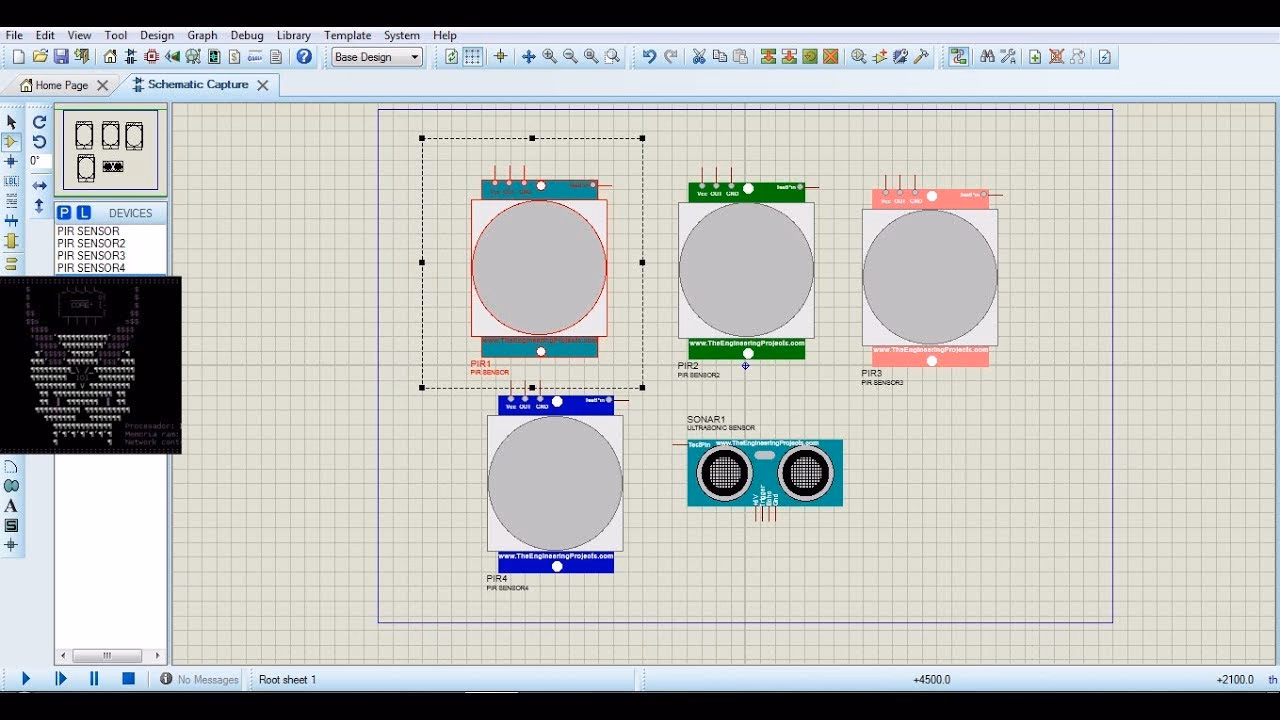Select the Component mode tool
Image resolution: width=1280 pixels, height=720 pixels.
pos(11,142)
